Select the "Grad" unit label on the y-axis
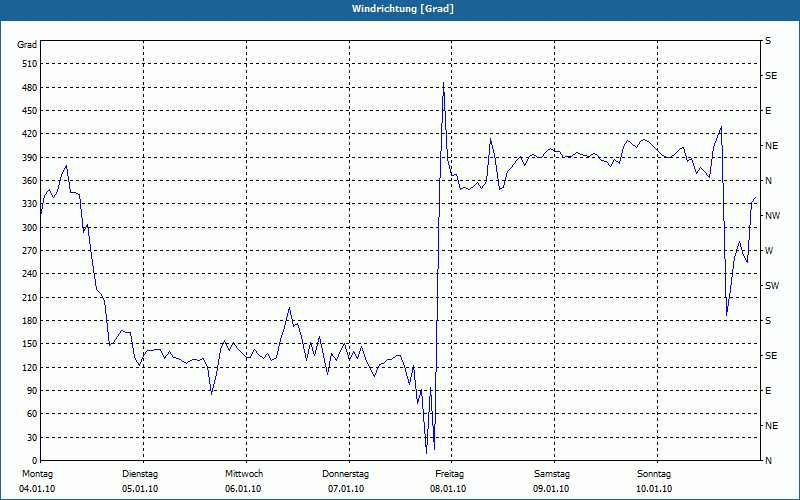Screen dimensions: 800x500 click(27, 45)
